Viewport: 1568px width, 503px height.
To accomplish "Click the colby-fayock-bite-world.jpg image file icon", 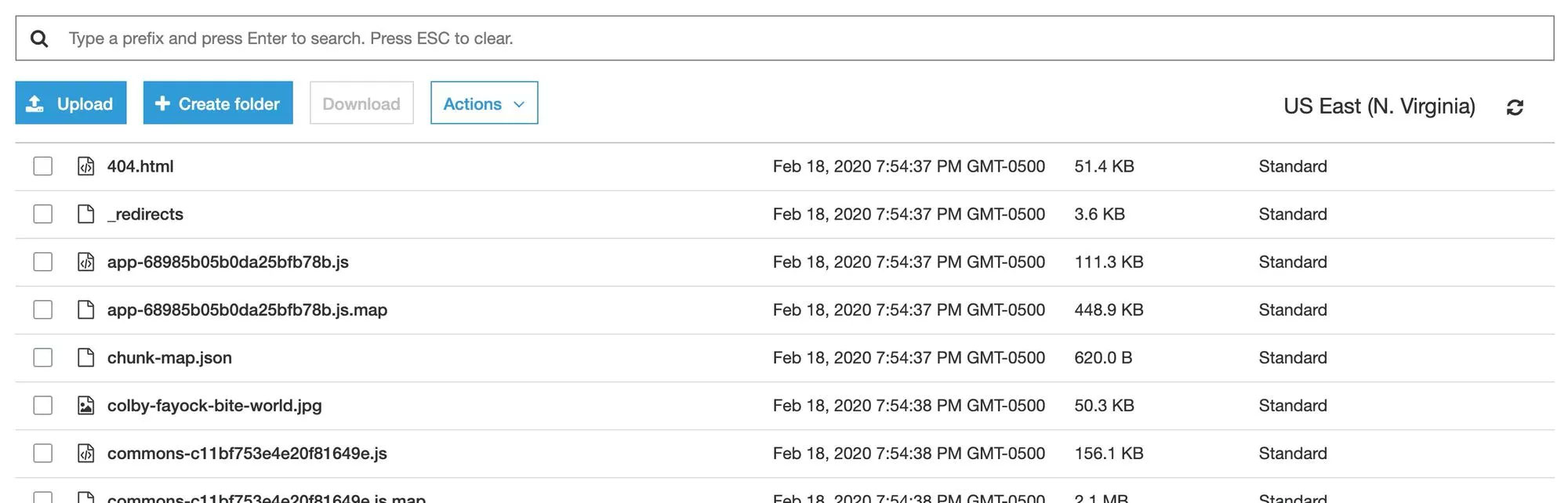I will [x=86, y=405].
